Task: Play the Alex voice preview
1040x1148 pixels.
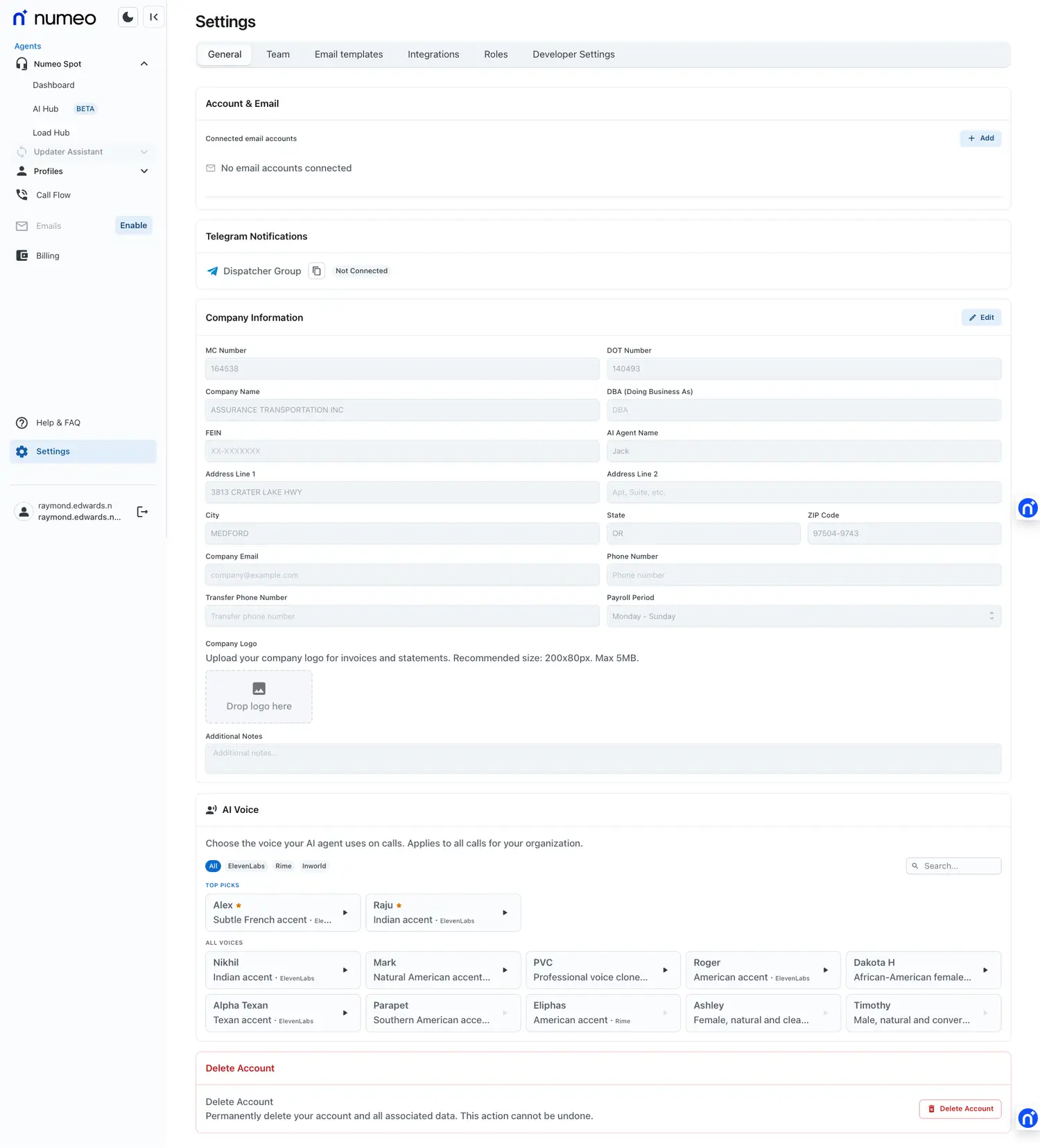Action: 345,913
